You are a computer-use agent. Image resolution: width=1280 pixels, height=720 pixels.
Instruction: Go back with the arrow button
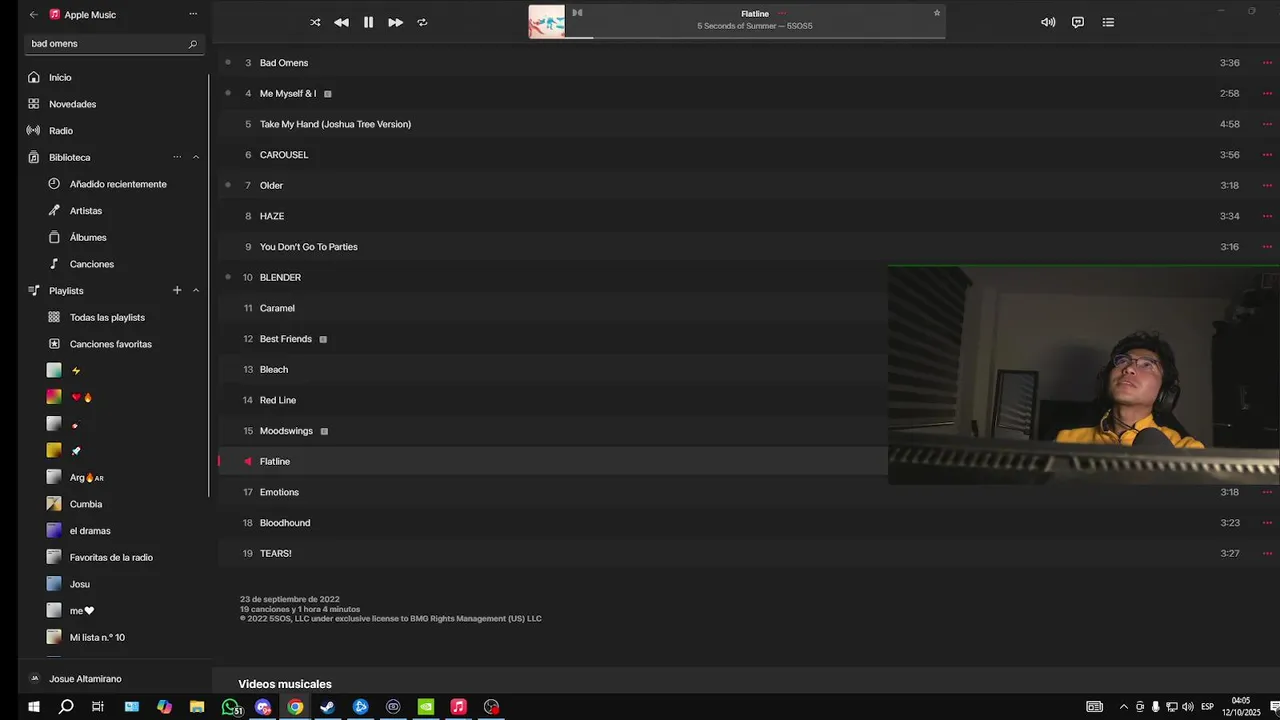point(34,15)
